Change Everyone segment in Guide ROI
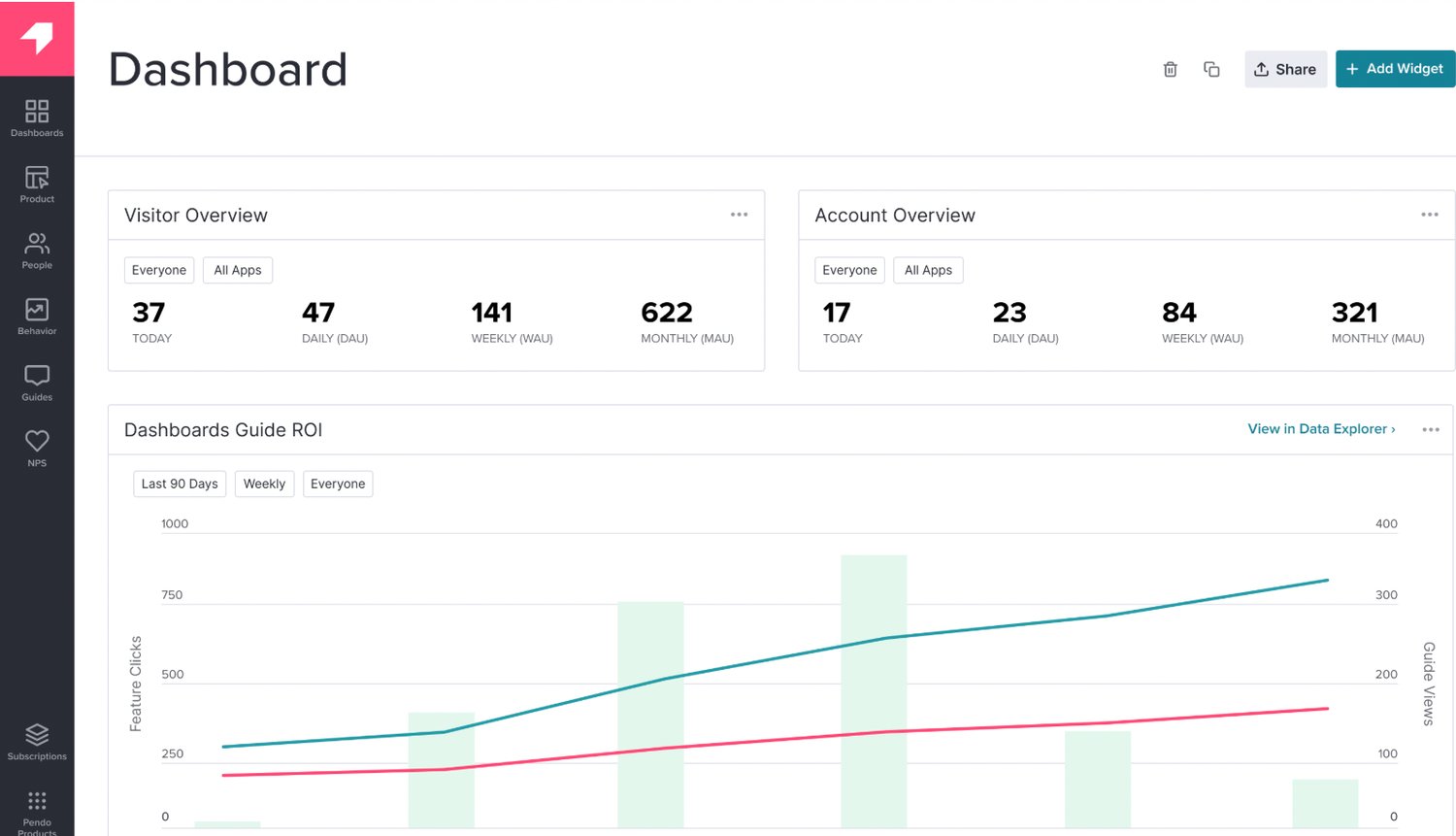Viewport: 1456px width, 836px height. 338,484
